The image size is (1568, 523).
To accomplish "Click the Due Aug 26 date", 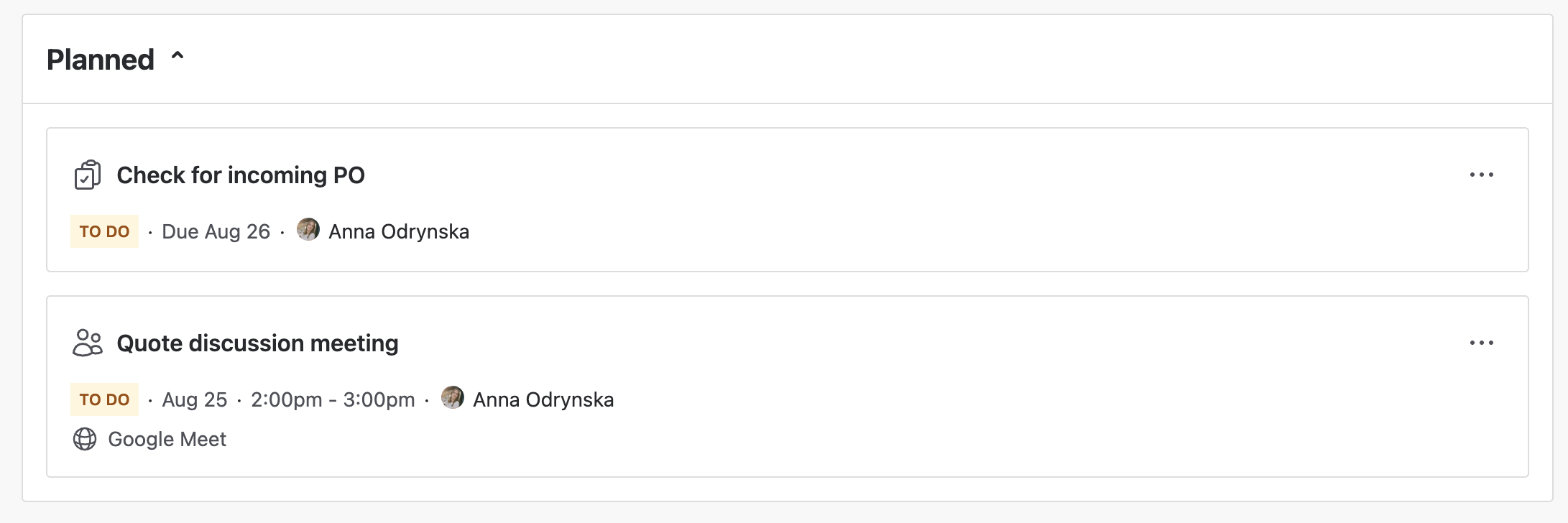I will coord(216,231).
